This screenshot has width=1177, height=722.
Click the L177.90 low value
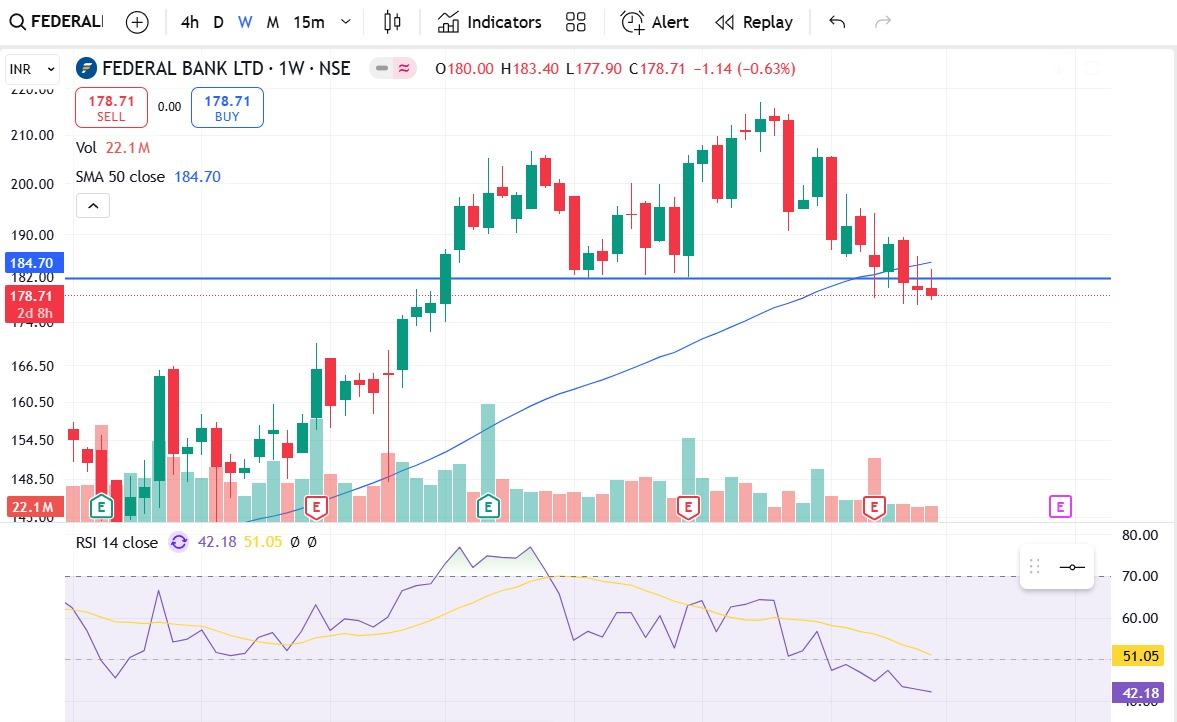594,68
